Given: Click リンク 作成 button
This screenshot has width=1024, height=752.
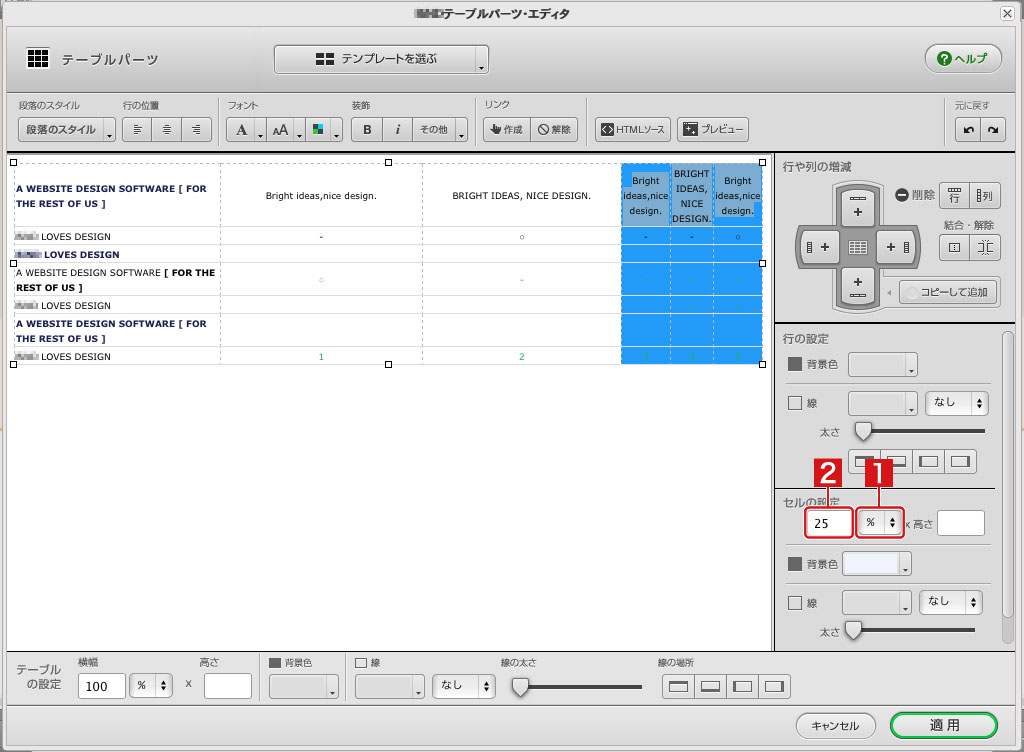Looking at the screenshot, I should click(507, 129).
